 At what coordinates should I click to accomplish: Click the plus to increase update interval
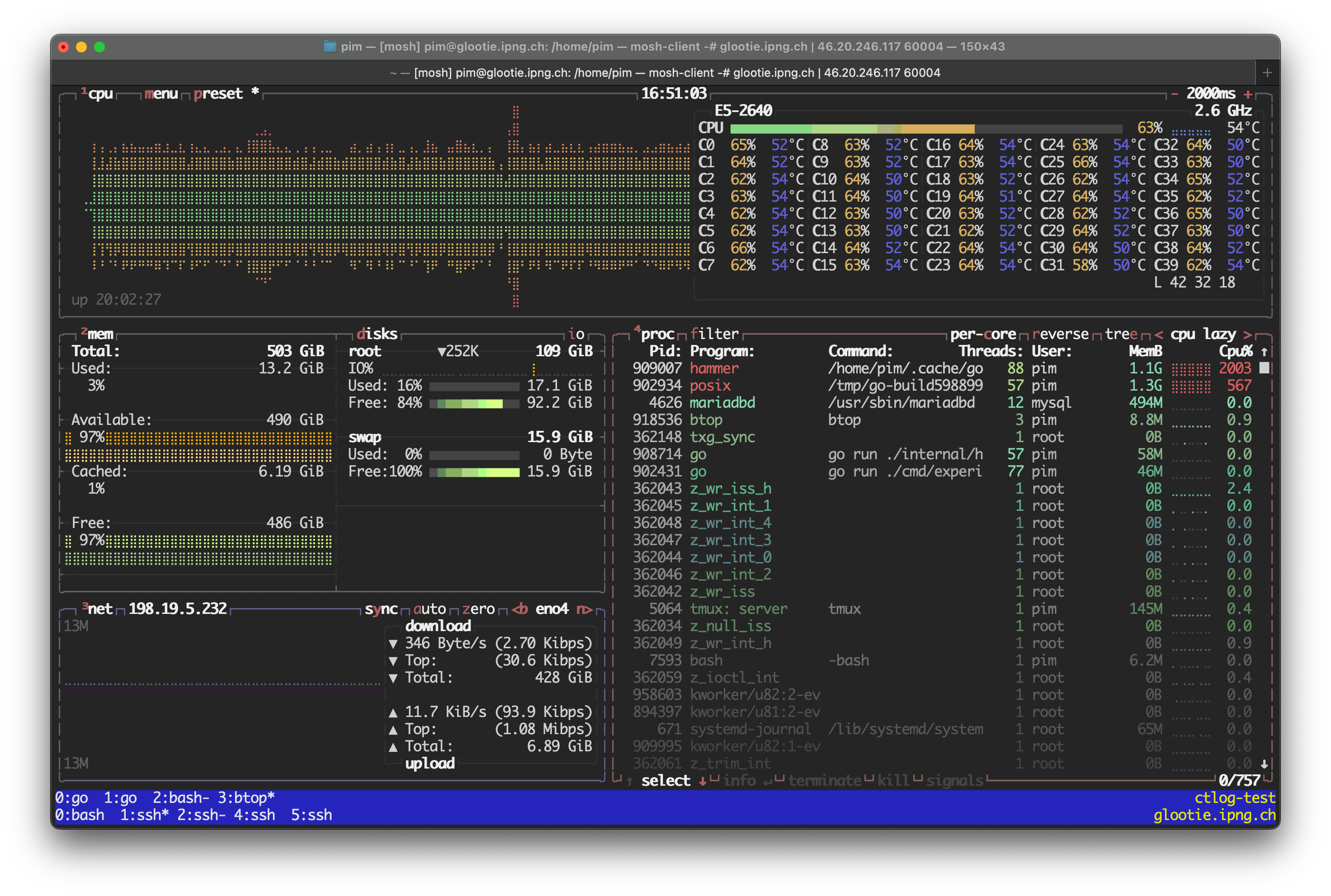click(1248, 94)
